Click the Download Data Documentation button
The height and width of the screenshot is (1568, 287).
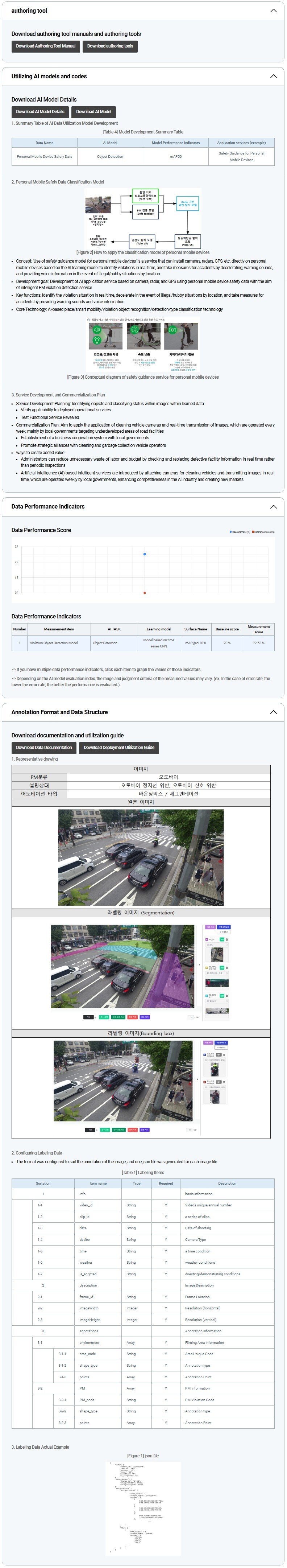44,748
